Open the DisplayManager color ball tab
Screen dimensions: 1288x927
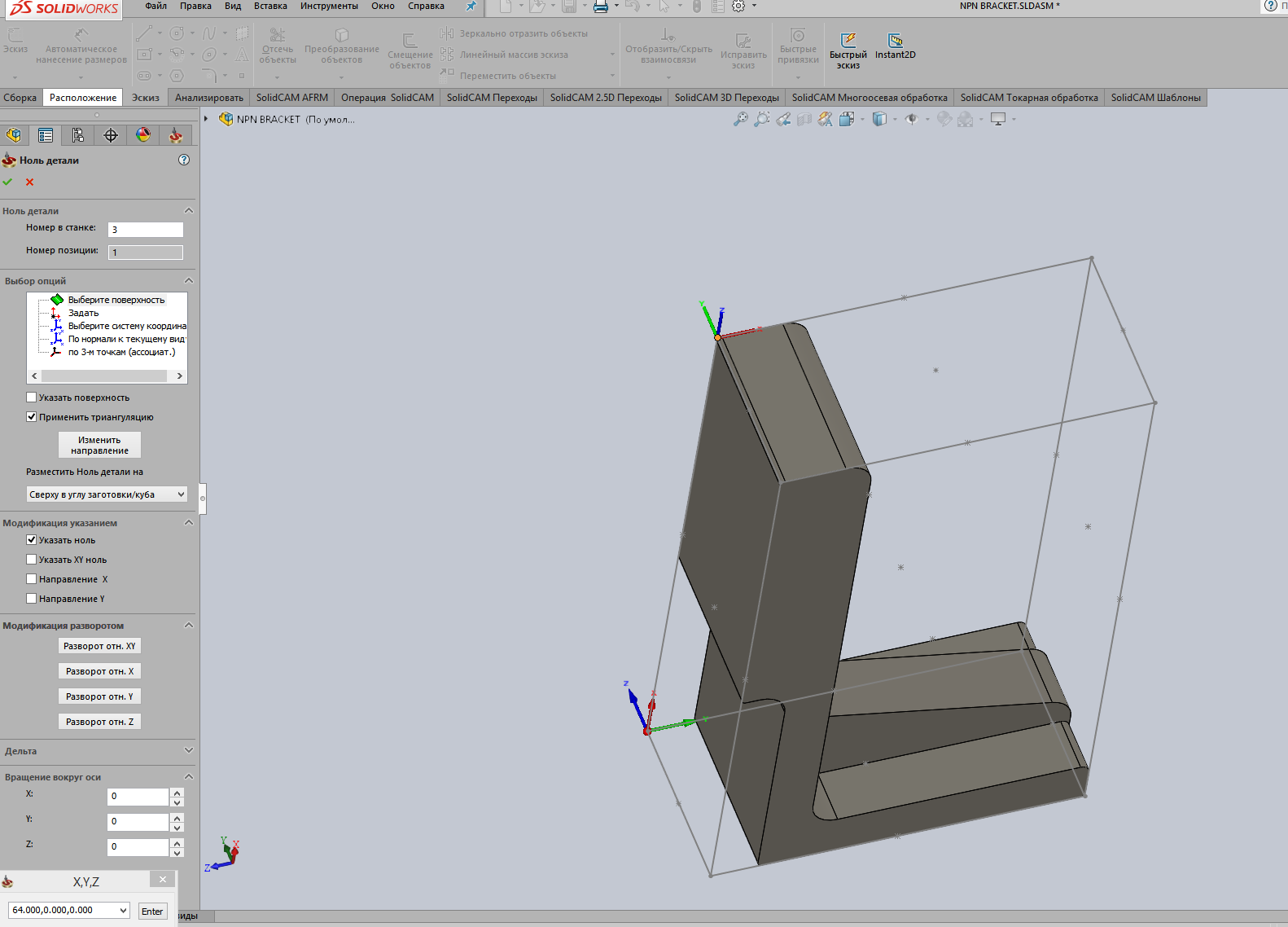[x=143, y=135]
